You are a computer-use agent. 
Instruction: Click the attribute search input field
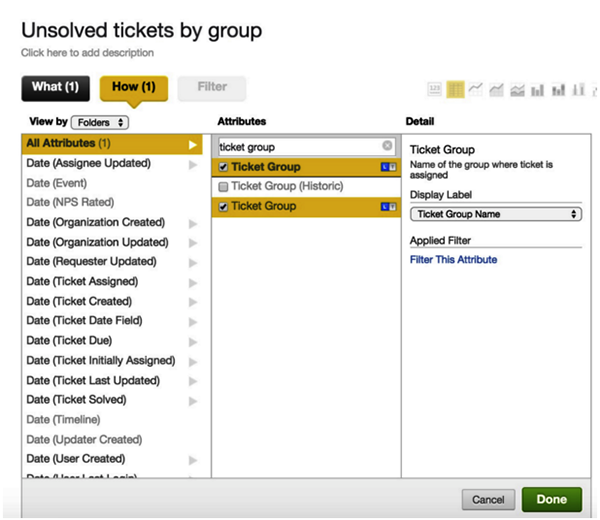(298, 146)
